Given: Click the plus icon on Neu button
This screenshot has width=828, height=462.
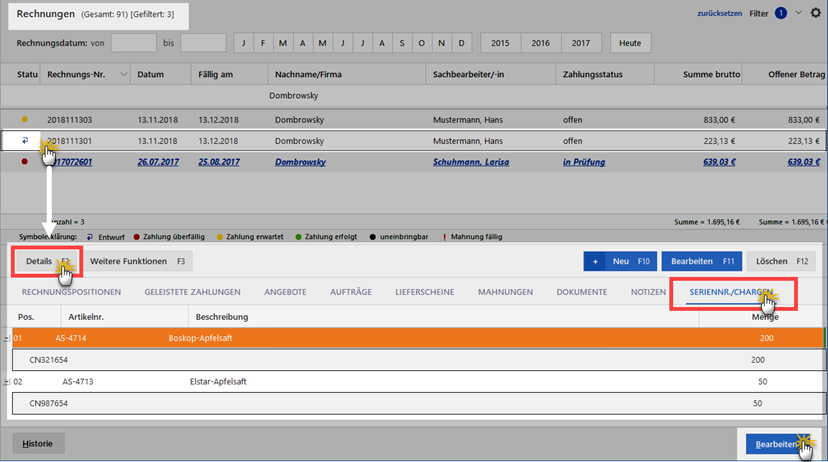Looking at the screenshot, I should click(595, 261).
